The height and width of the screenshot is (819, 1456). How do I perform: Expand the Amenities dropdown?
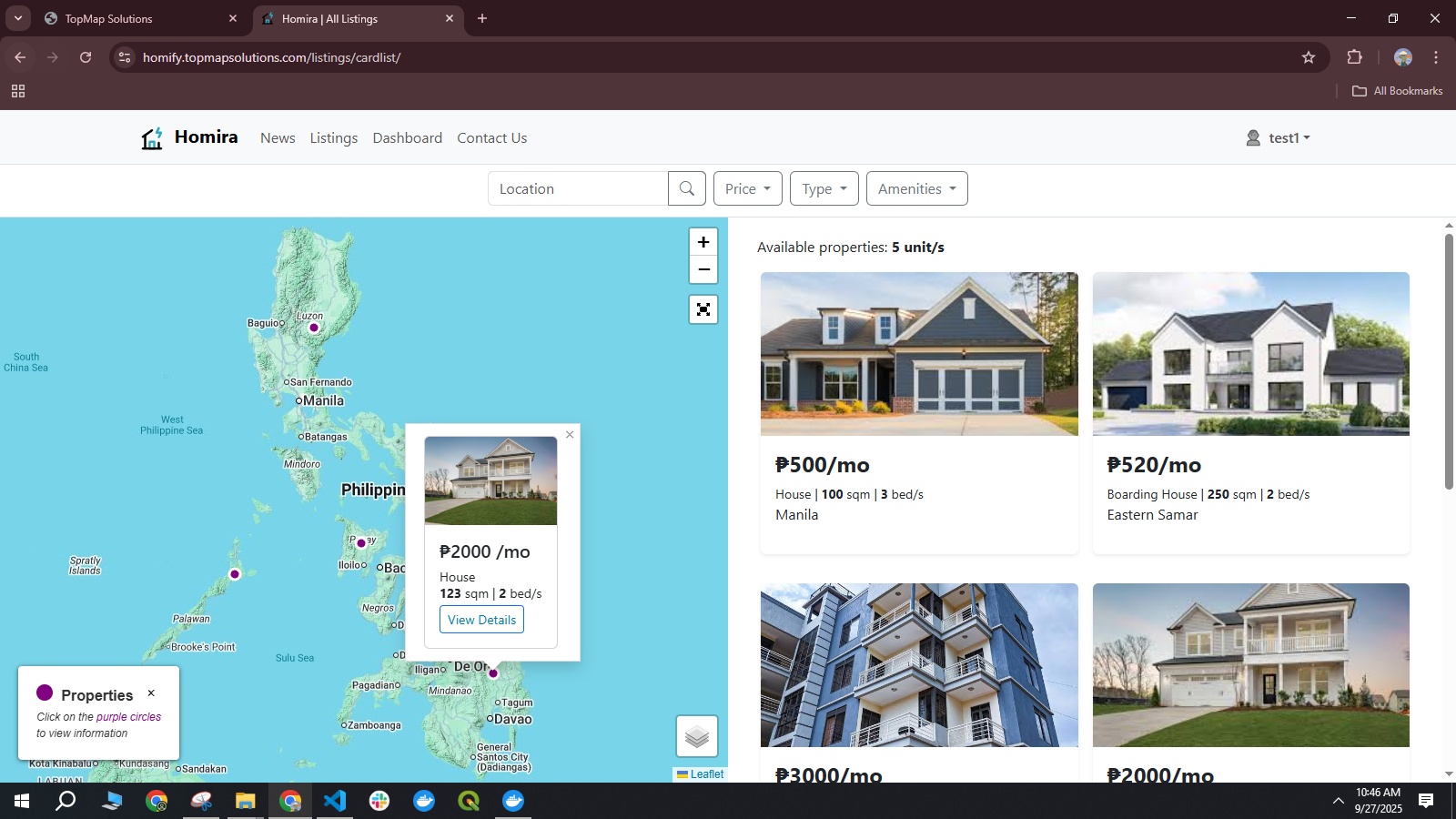[916, 188]
